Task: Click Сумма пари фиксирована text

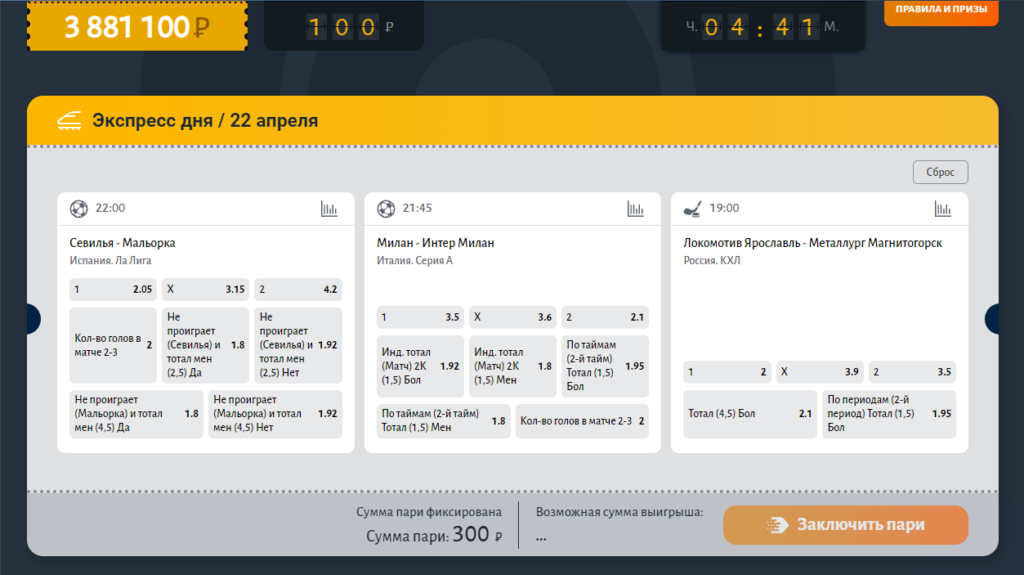Action: (x=428, y=512)
